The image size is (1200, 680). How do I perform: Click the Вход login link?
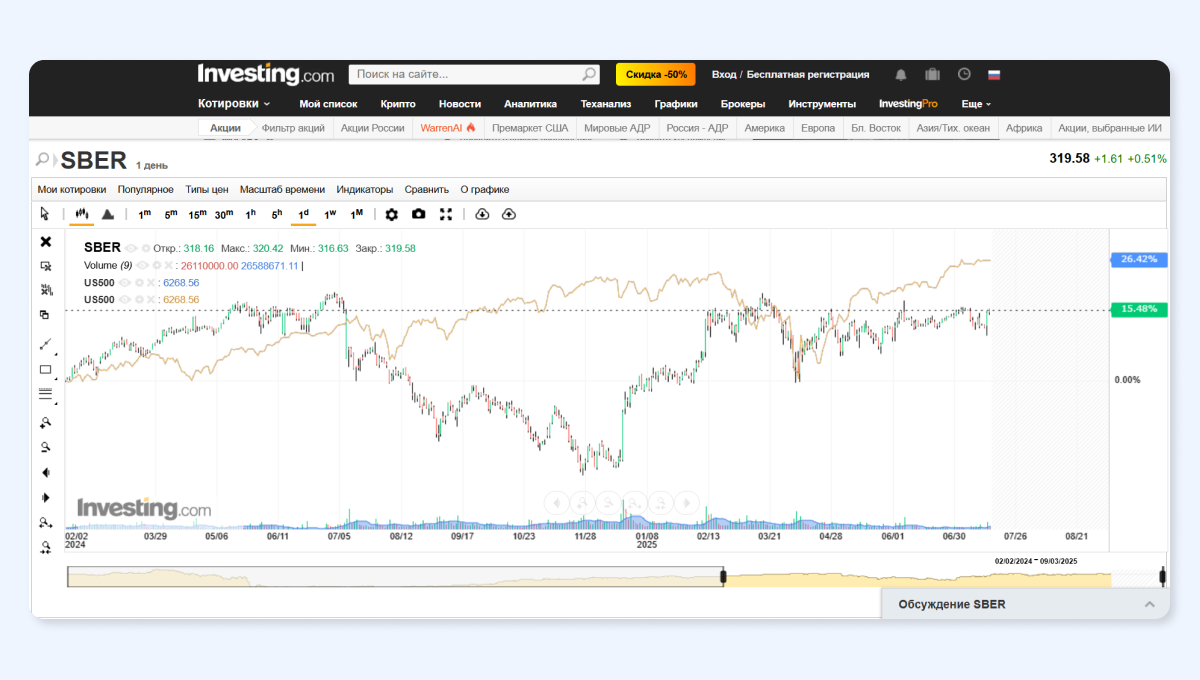[x=724, y=75]
